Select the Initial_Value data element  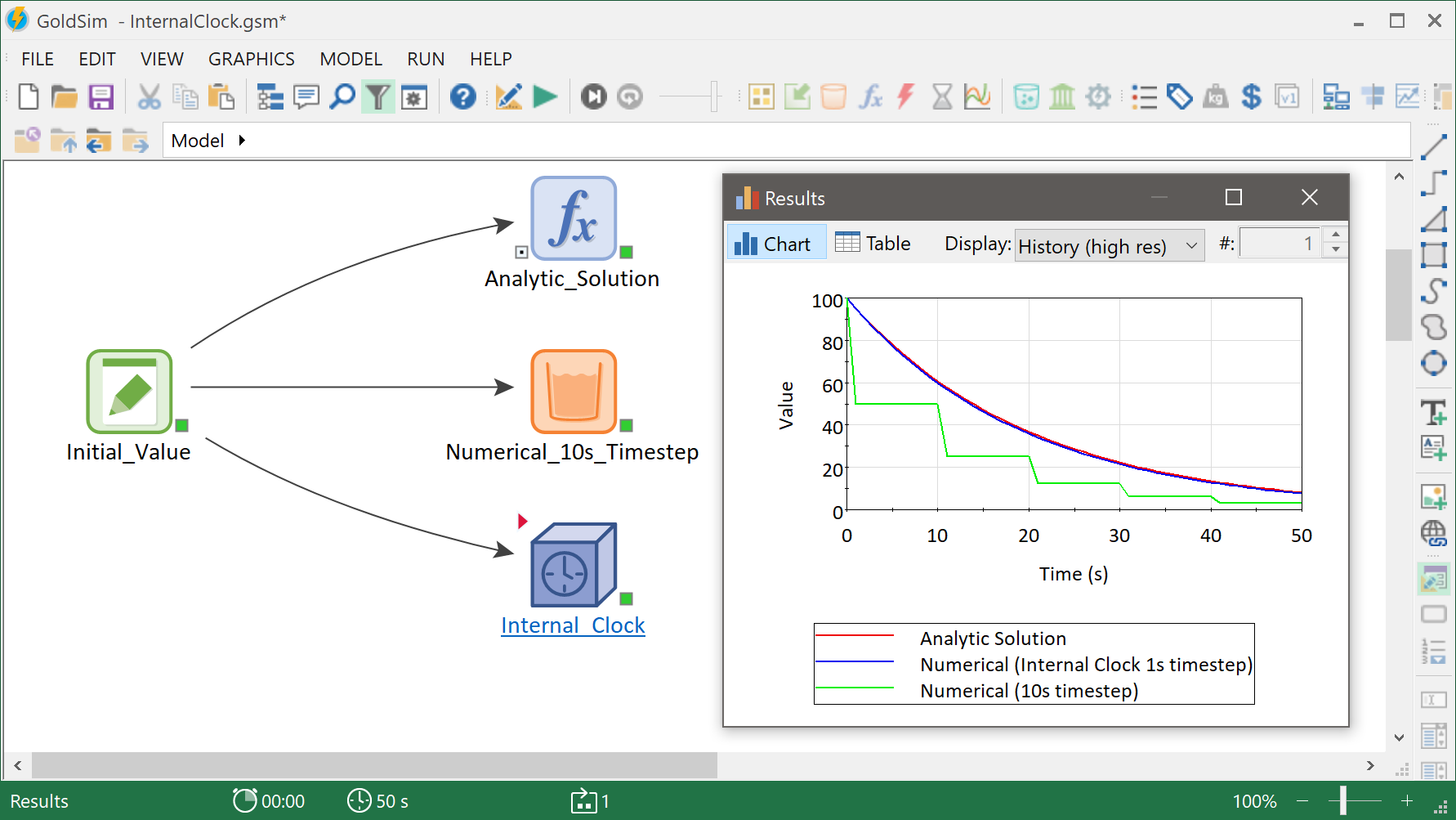(129, 392)
